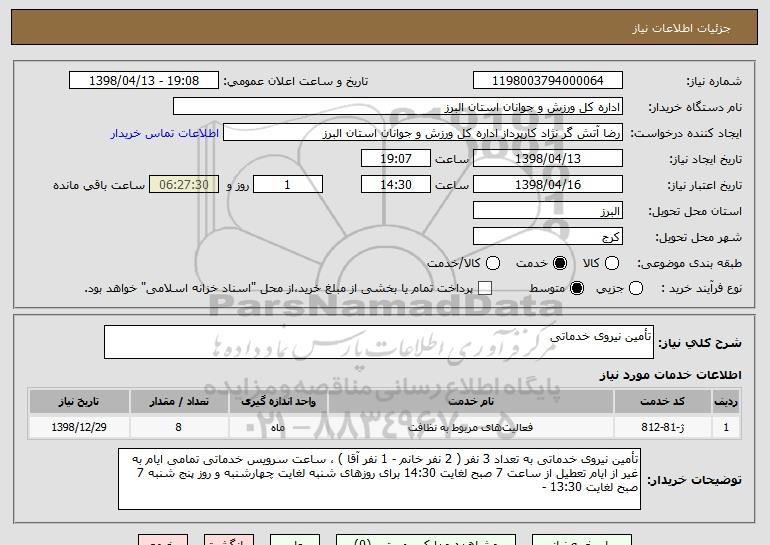
Task: Click the تاریخ نیاز column header
Action: click(79, 402)
